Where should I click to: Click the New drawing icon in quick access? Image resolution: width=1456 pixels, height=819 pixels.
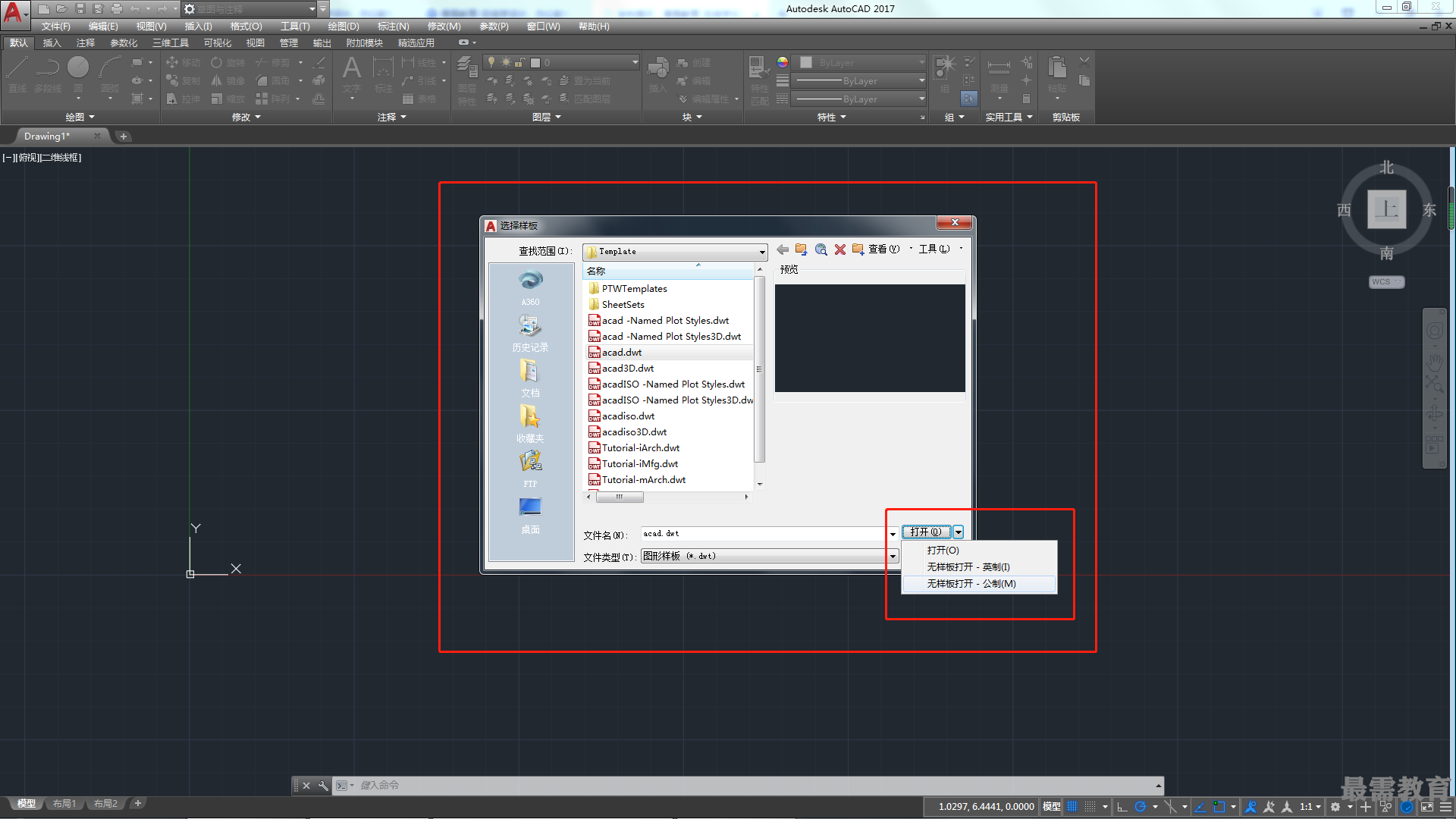(x=44, y=9)
